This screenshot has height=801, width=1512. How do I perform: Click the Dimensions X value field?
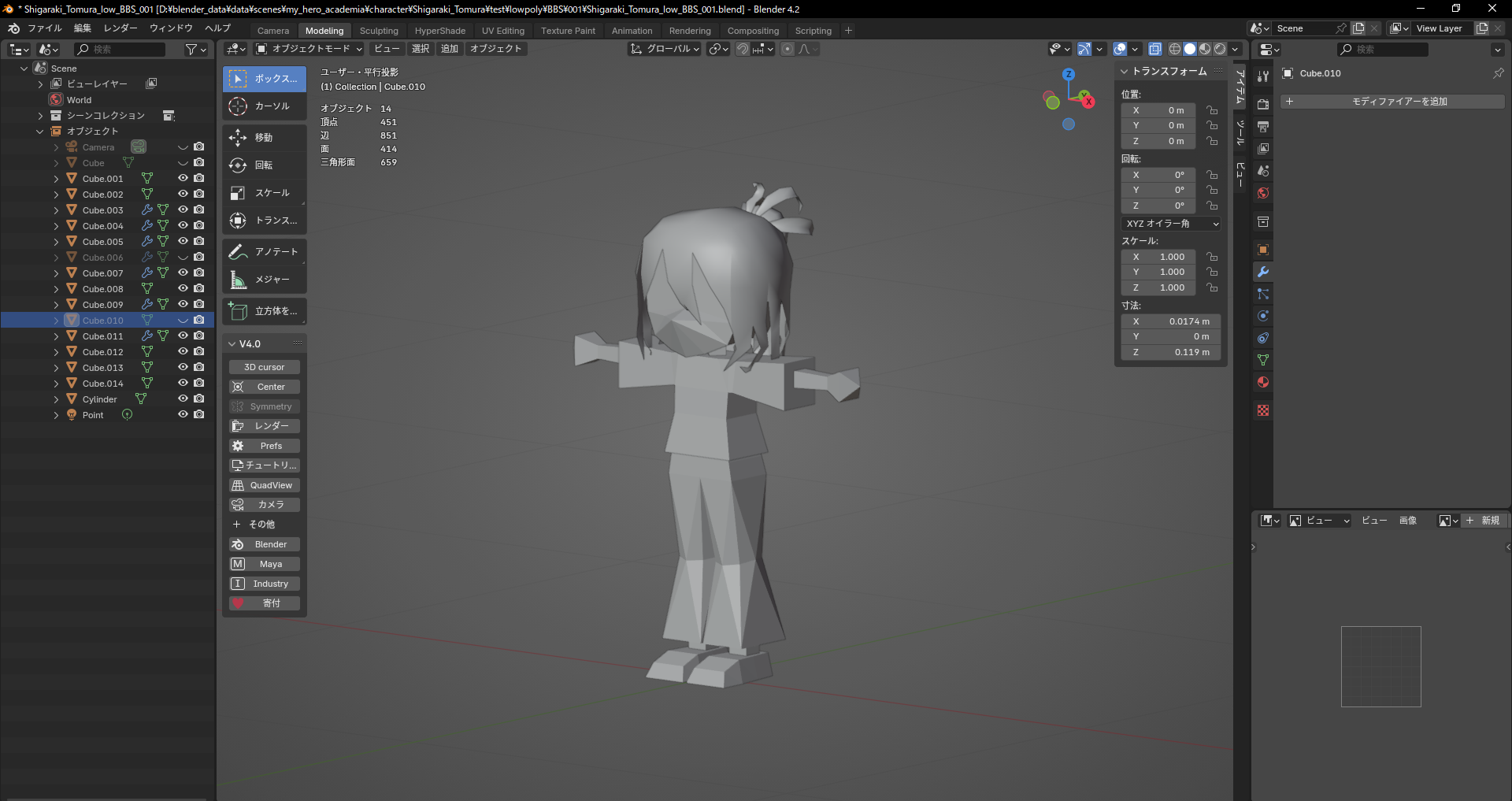[x=1171, y=321]
